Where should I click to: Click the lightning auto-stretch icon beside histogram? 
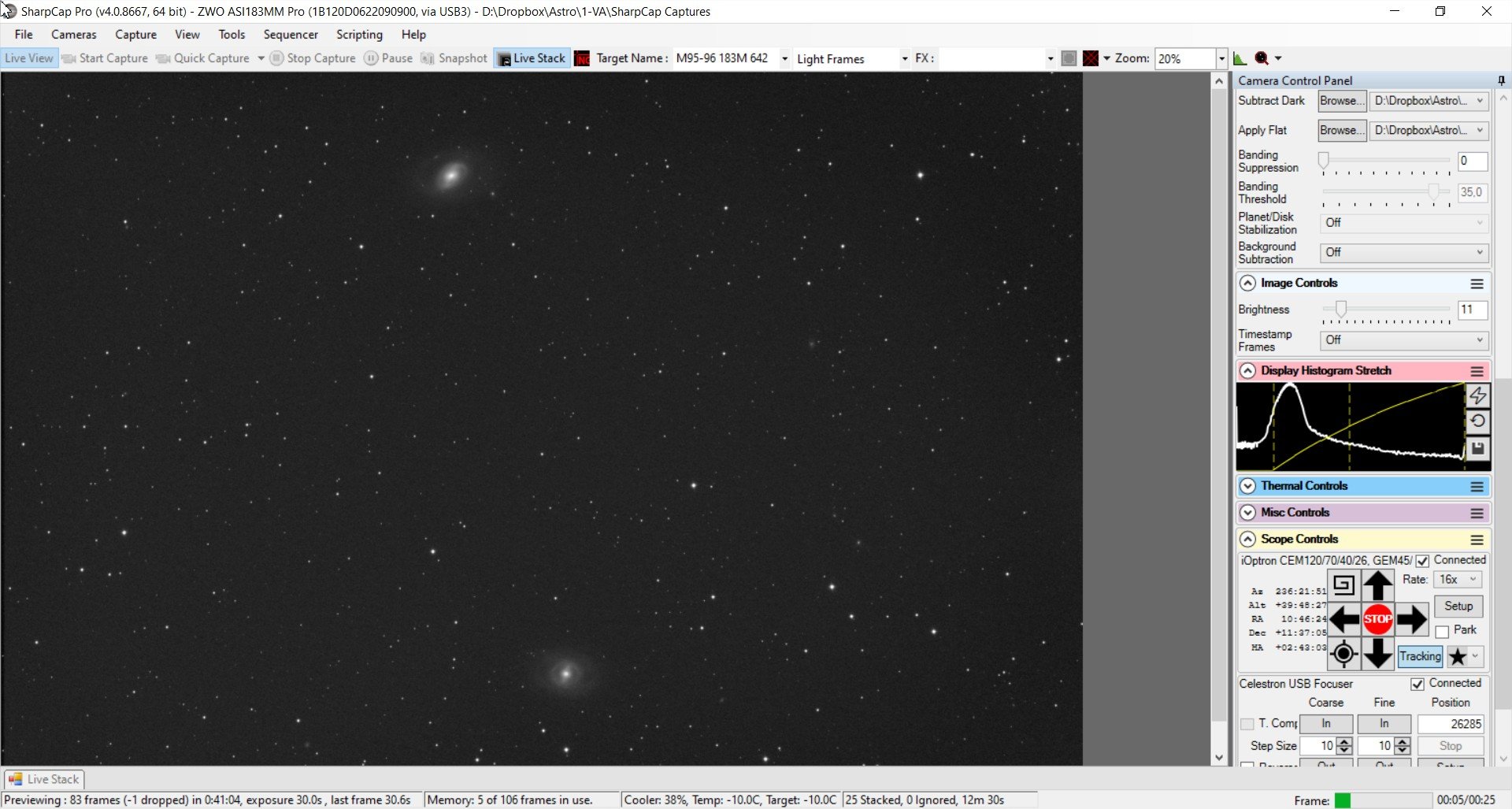pyautogui.click(x=1478, y=395)
